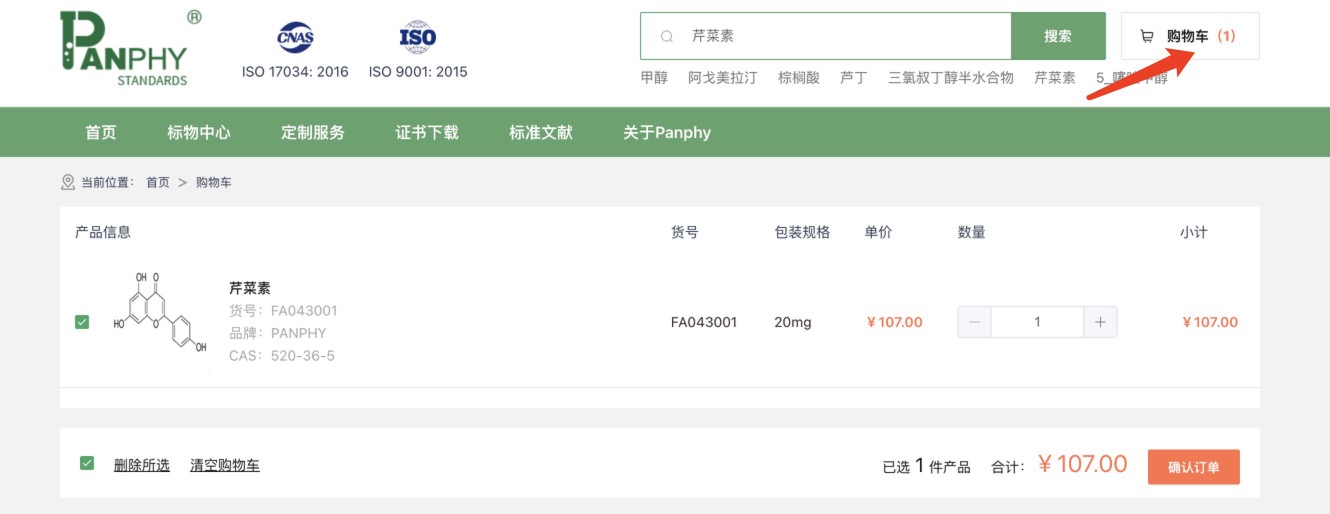
Task: Click the magnifier icon in search box
Action: [x=667, y=36]
